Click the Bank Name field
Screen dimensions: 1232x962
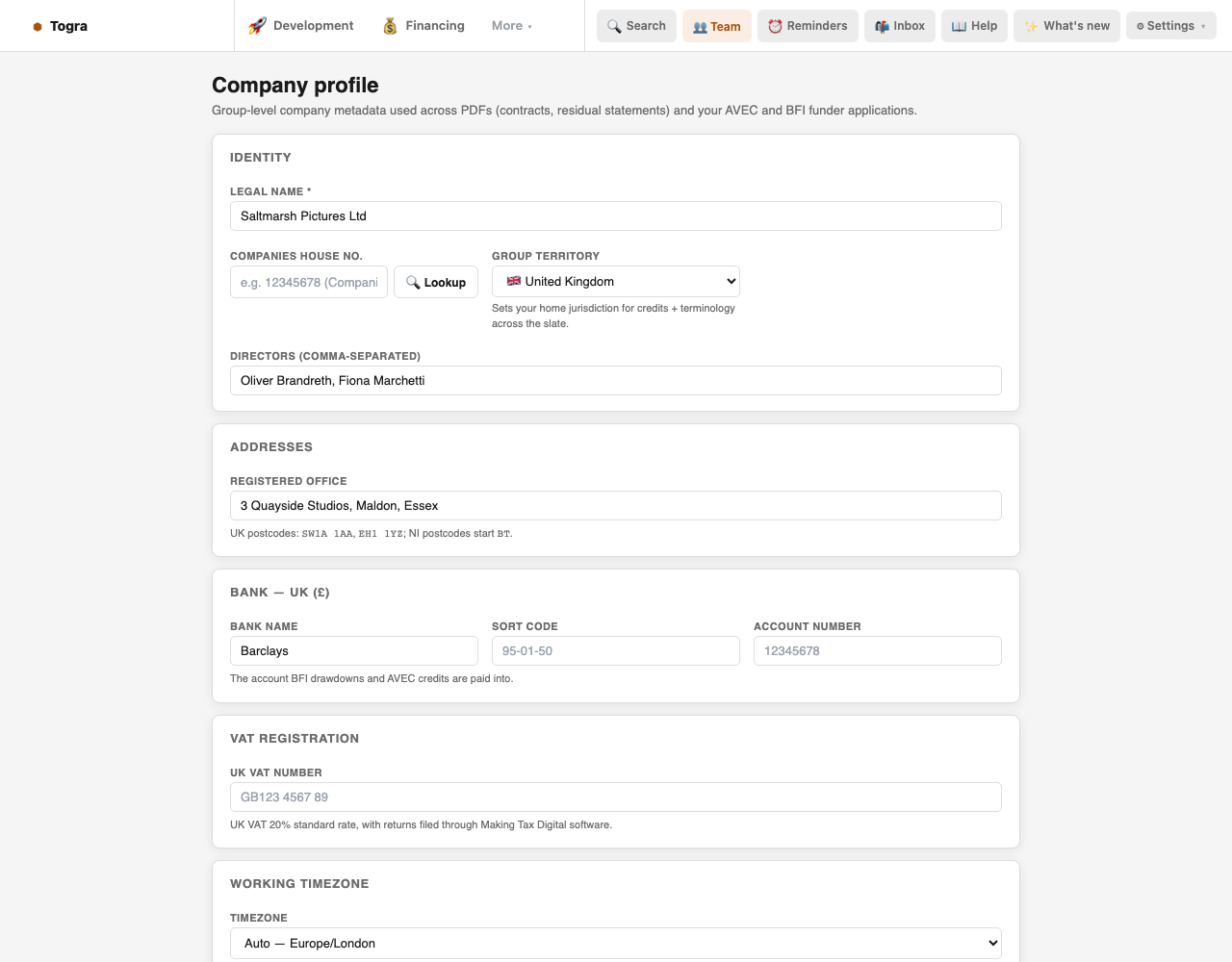pyautogui.click(x=354, y=650)
